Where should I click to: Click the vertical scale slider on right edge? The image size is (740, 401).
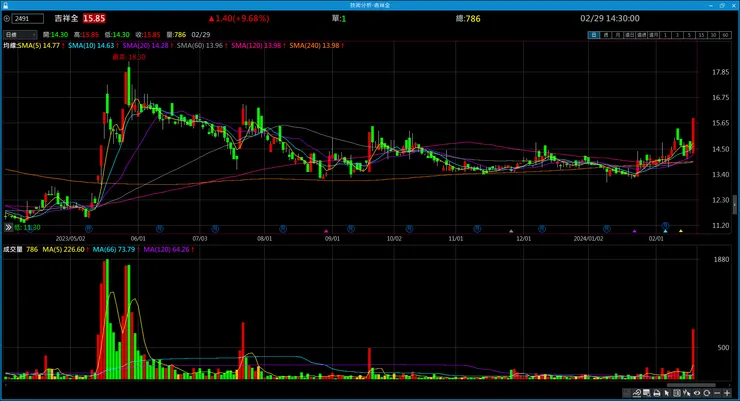point(734,205)
